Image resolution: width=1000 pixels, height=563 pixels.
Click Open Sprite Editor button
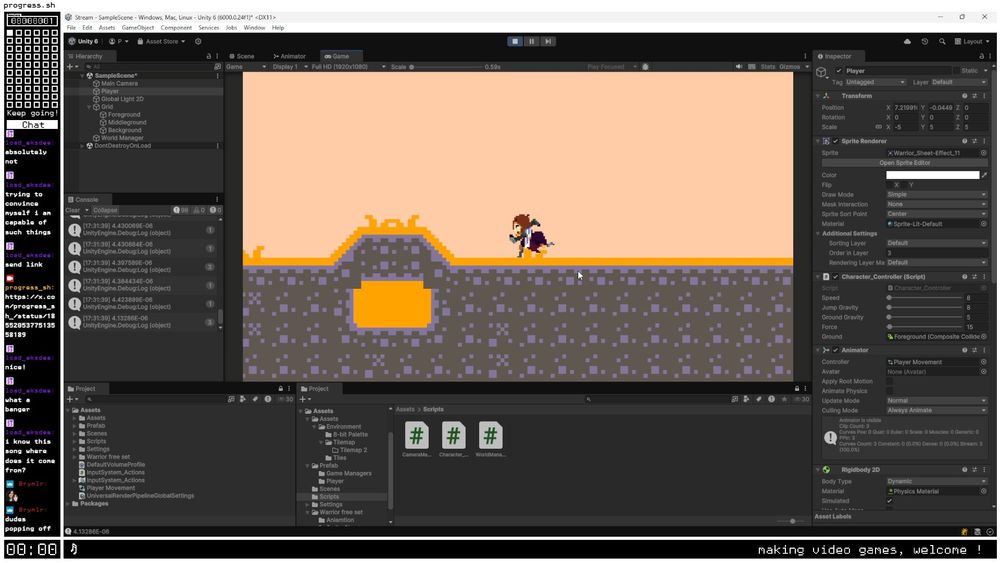[904, 163]
